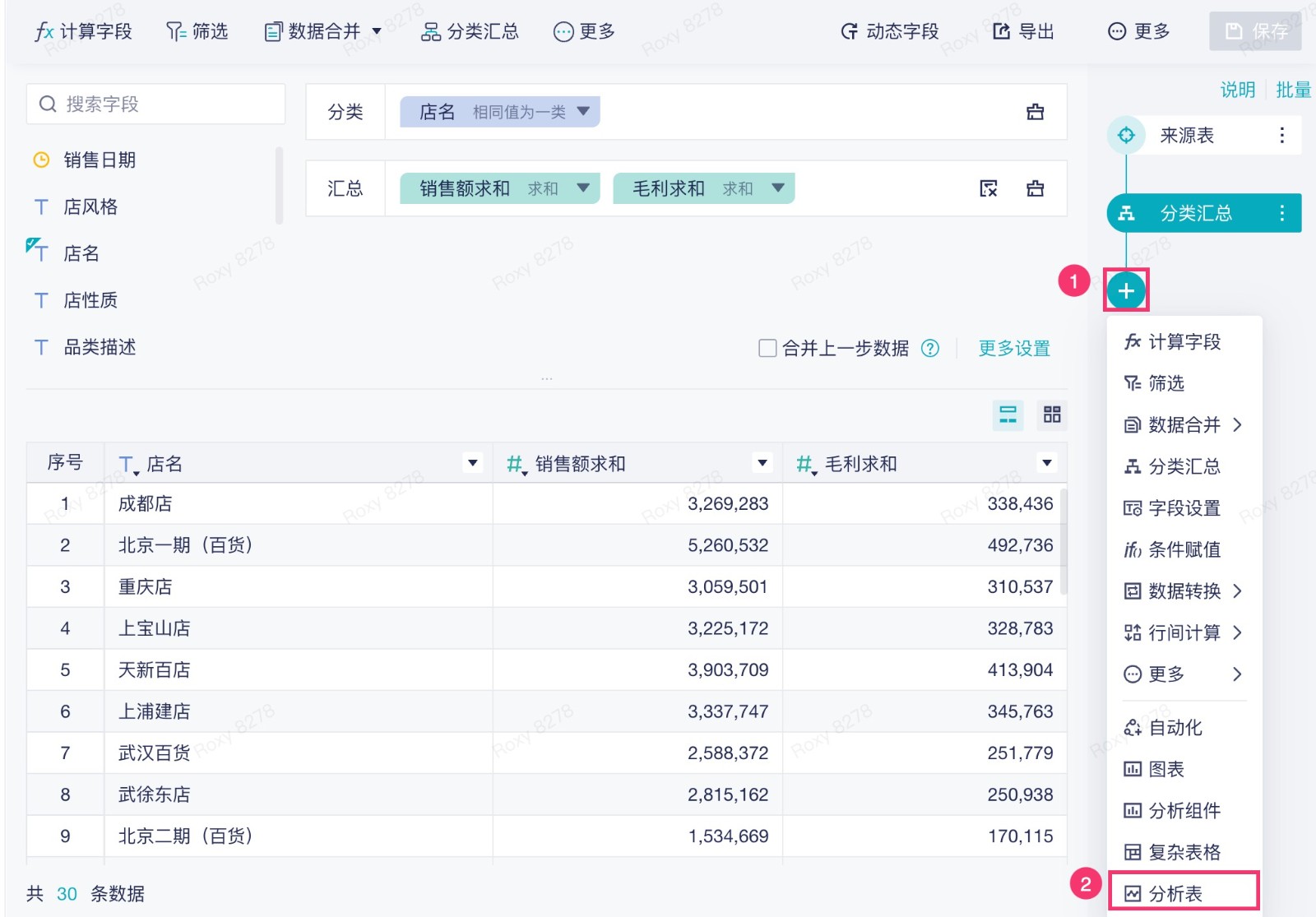Open the 销售额求和 aggregation dropdown

(583, 188)
